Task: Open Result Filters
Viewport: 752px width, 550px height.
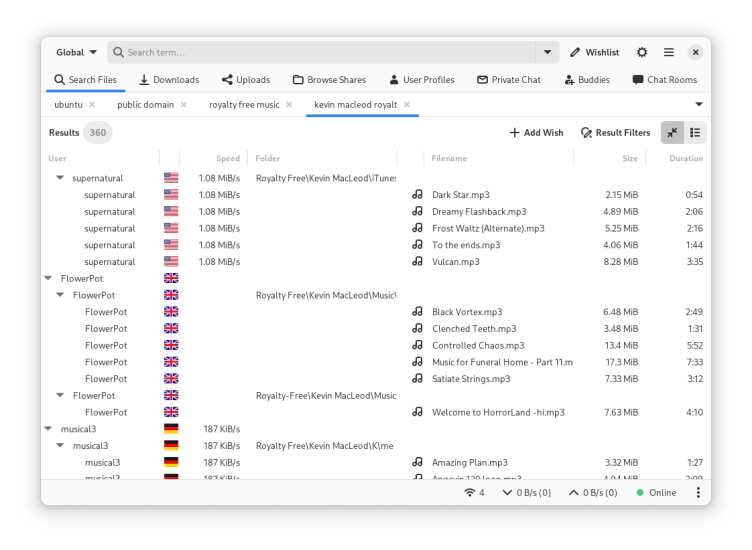Action: (x=615, y=132)
